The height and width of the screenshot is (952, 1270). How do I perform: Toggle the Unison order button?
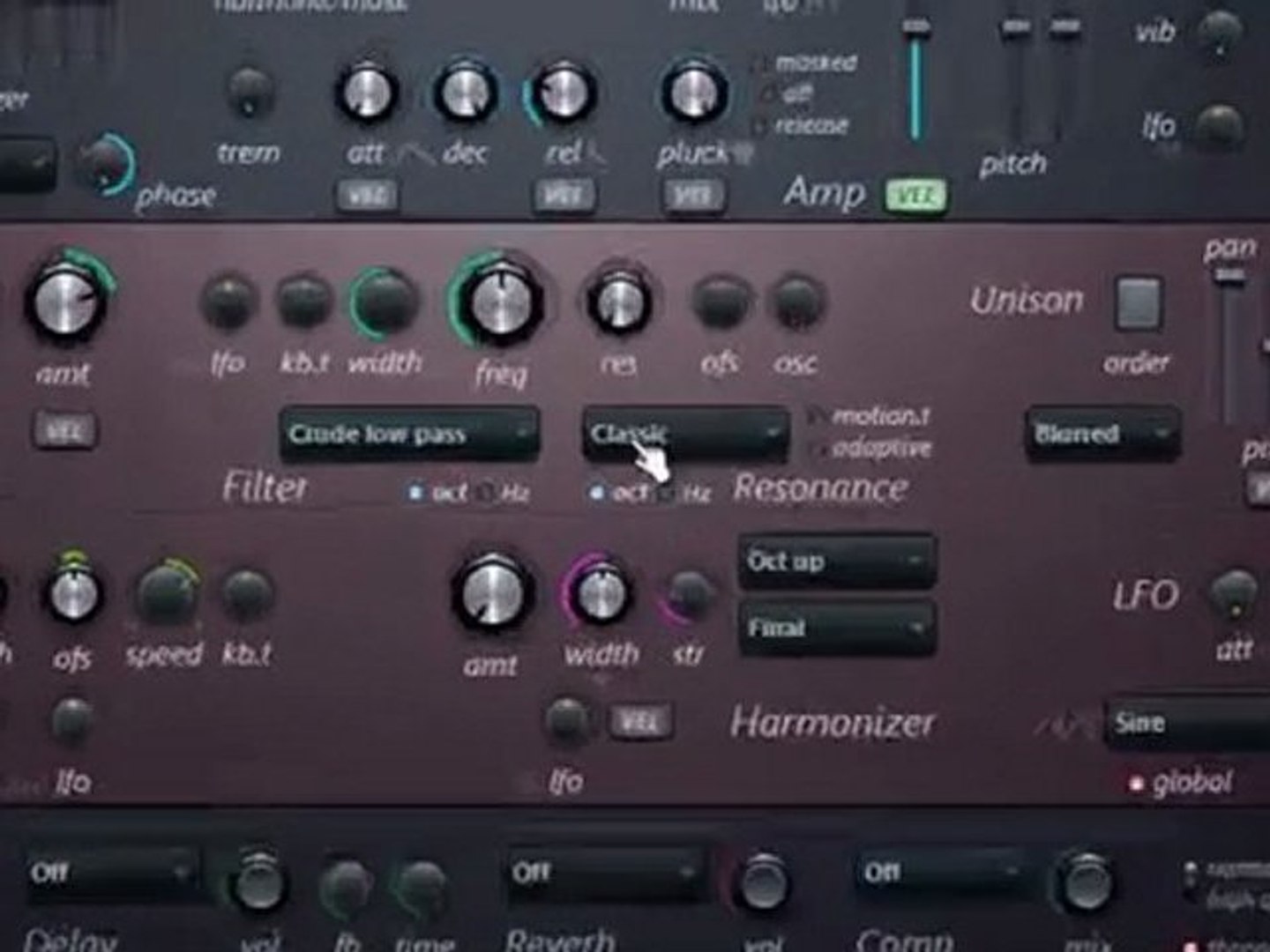[x=1138, y=302]
